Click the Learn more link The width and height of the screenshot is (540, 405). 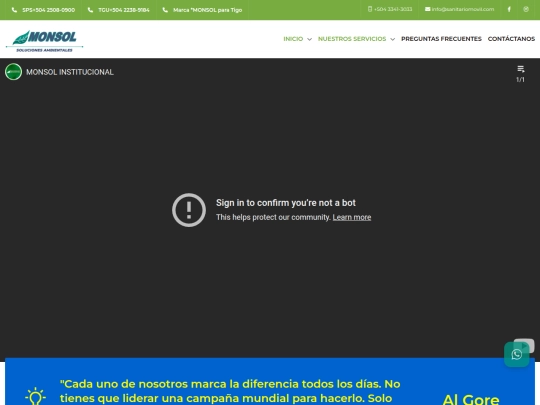(352, 217)
